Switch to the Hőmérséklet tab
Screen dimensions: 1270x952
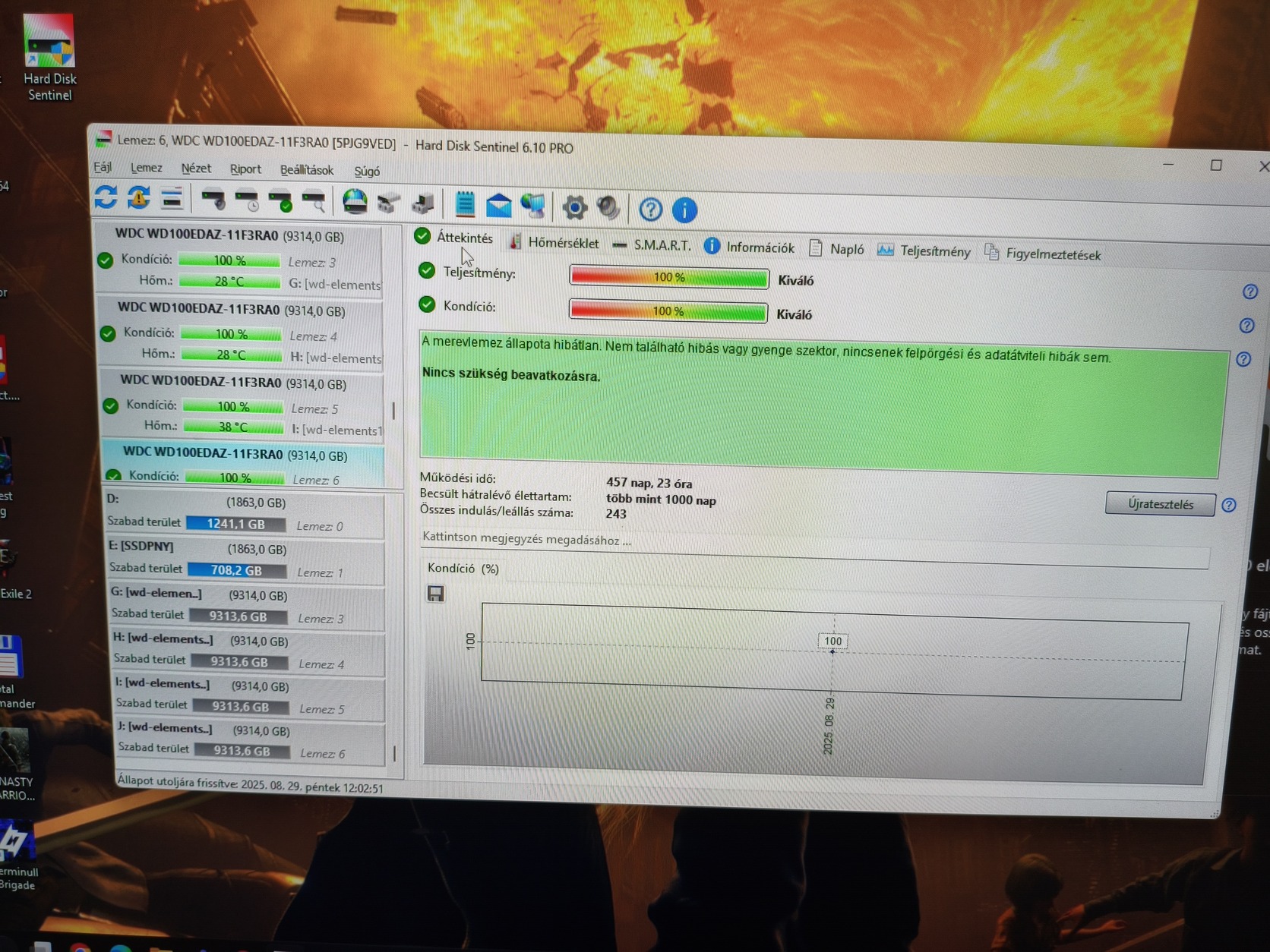point(554,243)
